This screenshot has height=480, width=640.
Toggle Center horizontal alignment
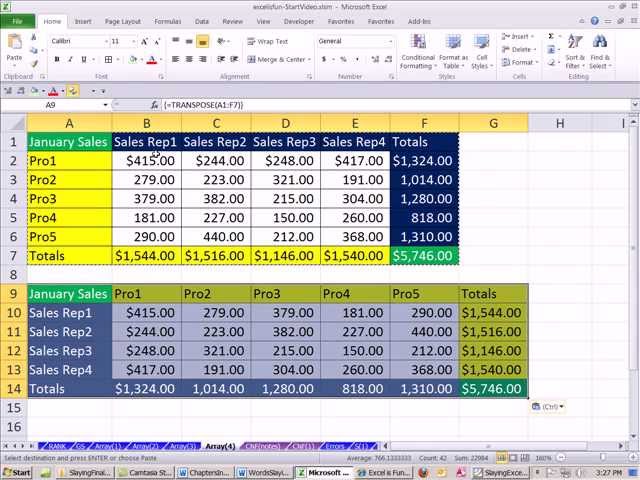[x=189, y=60]
